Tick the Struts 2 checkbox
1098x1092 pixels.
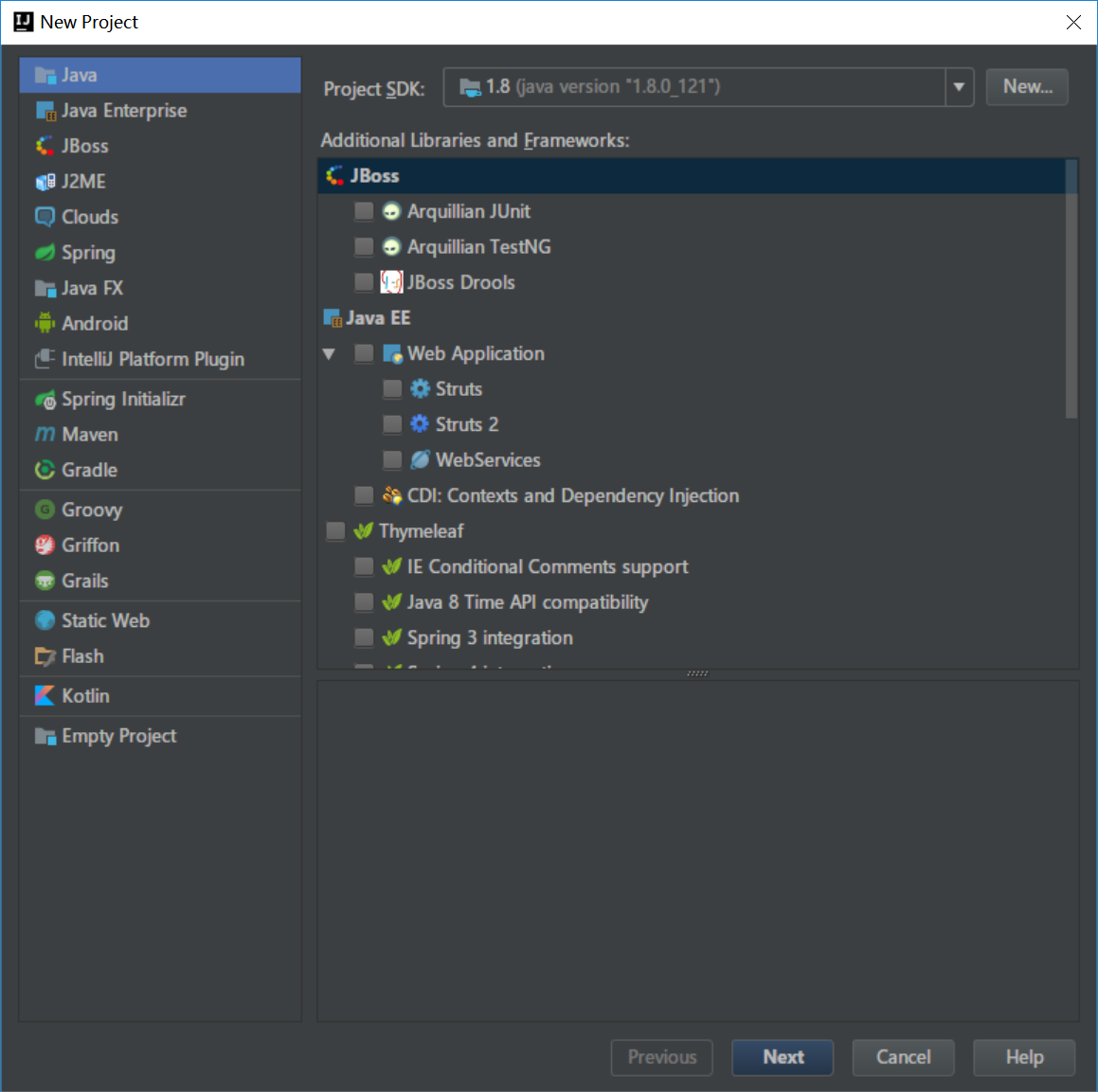click(392, 424)
